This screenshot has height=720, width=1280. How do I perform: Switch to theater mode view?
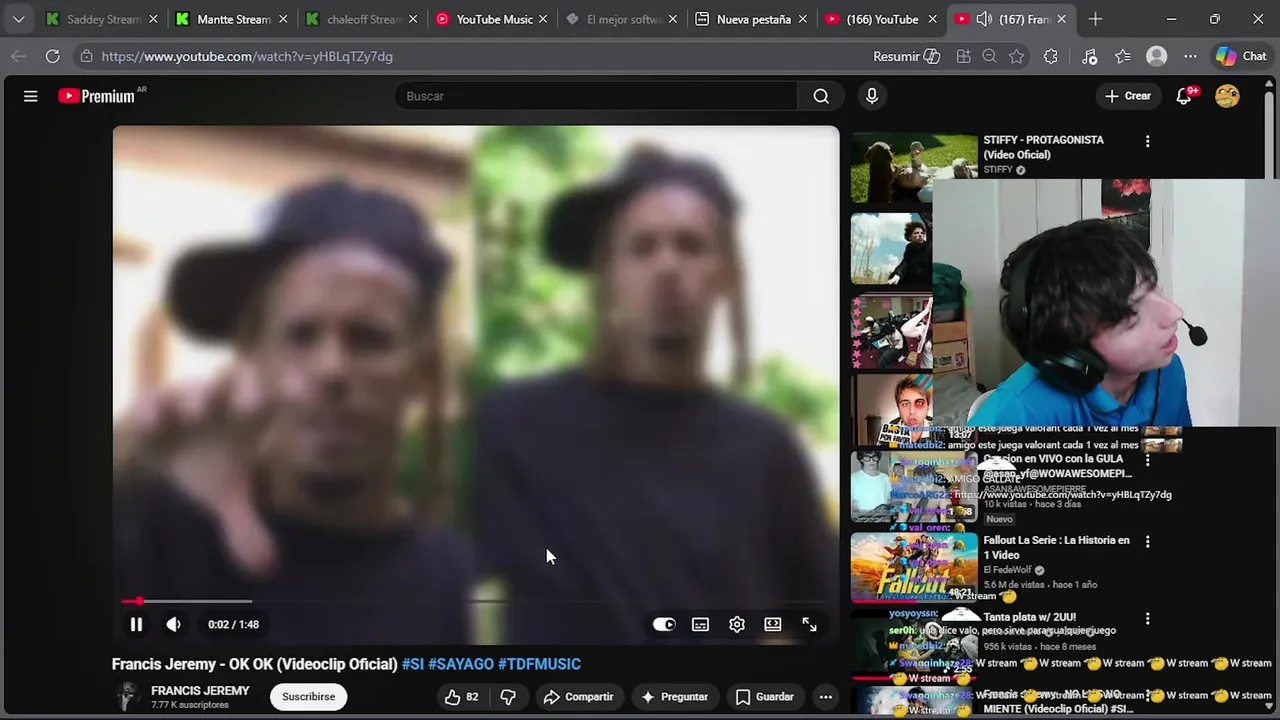[773, 624]
